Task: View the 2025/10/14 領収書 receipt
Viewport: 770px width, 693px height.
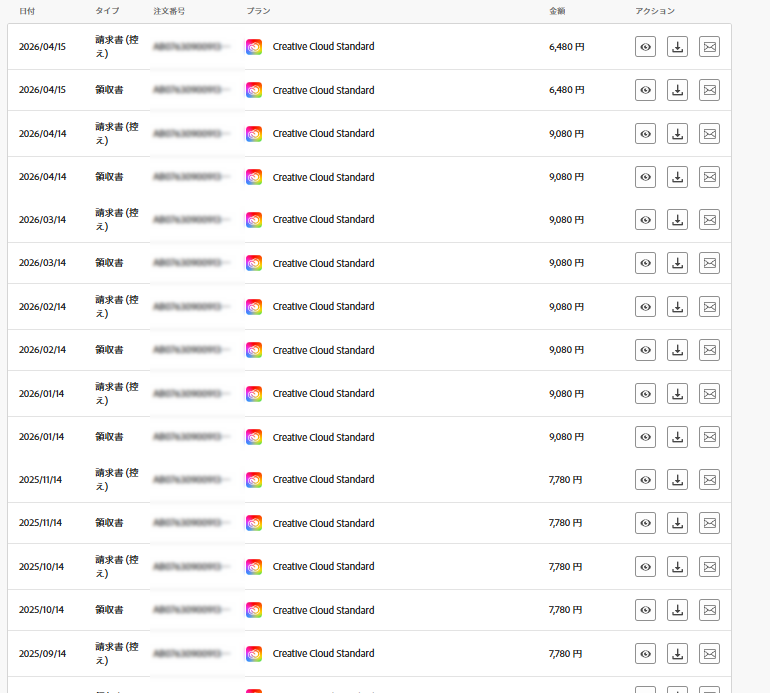Action: click(645, 610)
